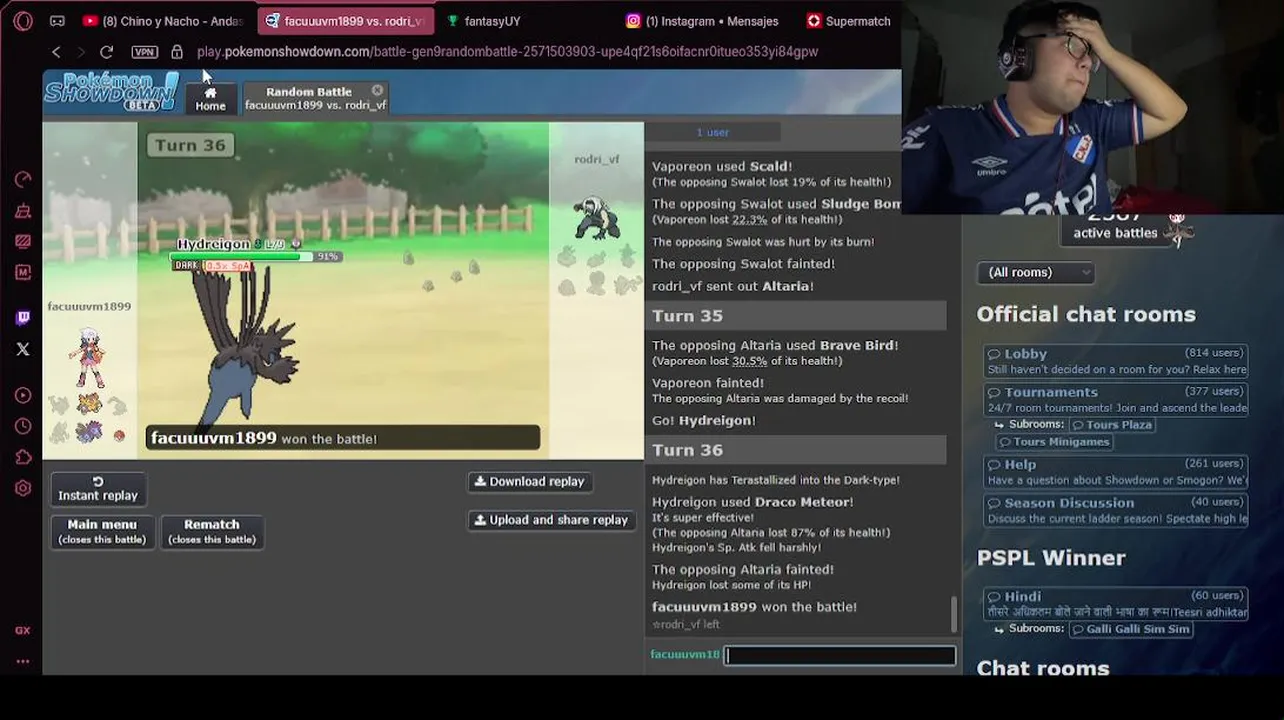Screen dimensions: 1284x720
Task: Open Extensions puzzle sidebar icon
Action: (x=23, y=457)
